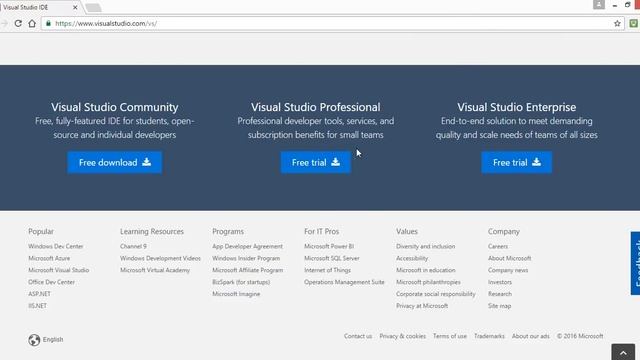
Task: Click the Visual Studio Enterprise heading
Action: [516, 107]
